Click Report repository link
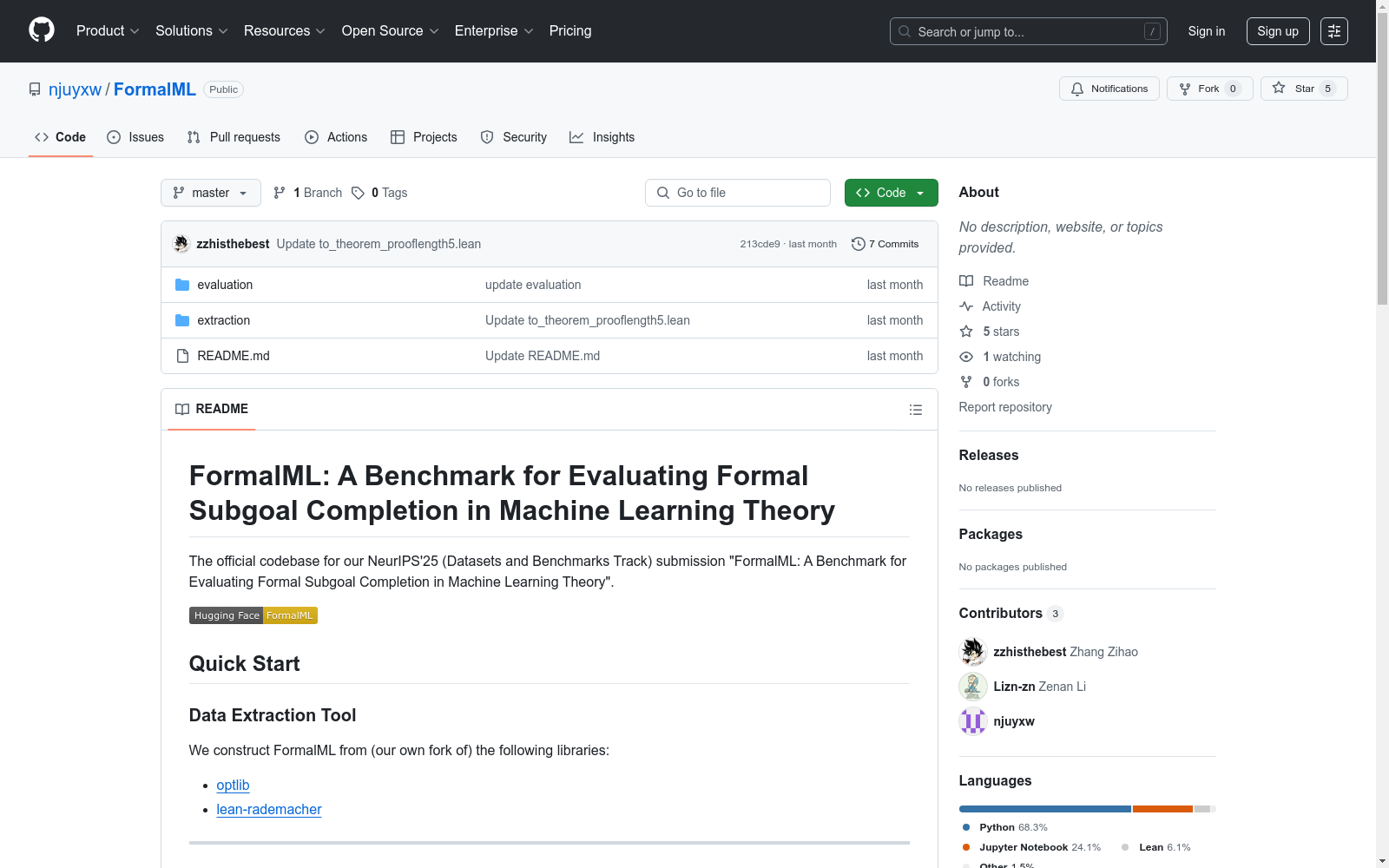 [x=1005, y=407]
